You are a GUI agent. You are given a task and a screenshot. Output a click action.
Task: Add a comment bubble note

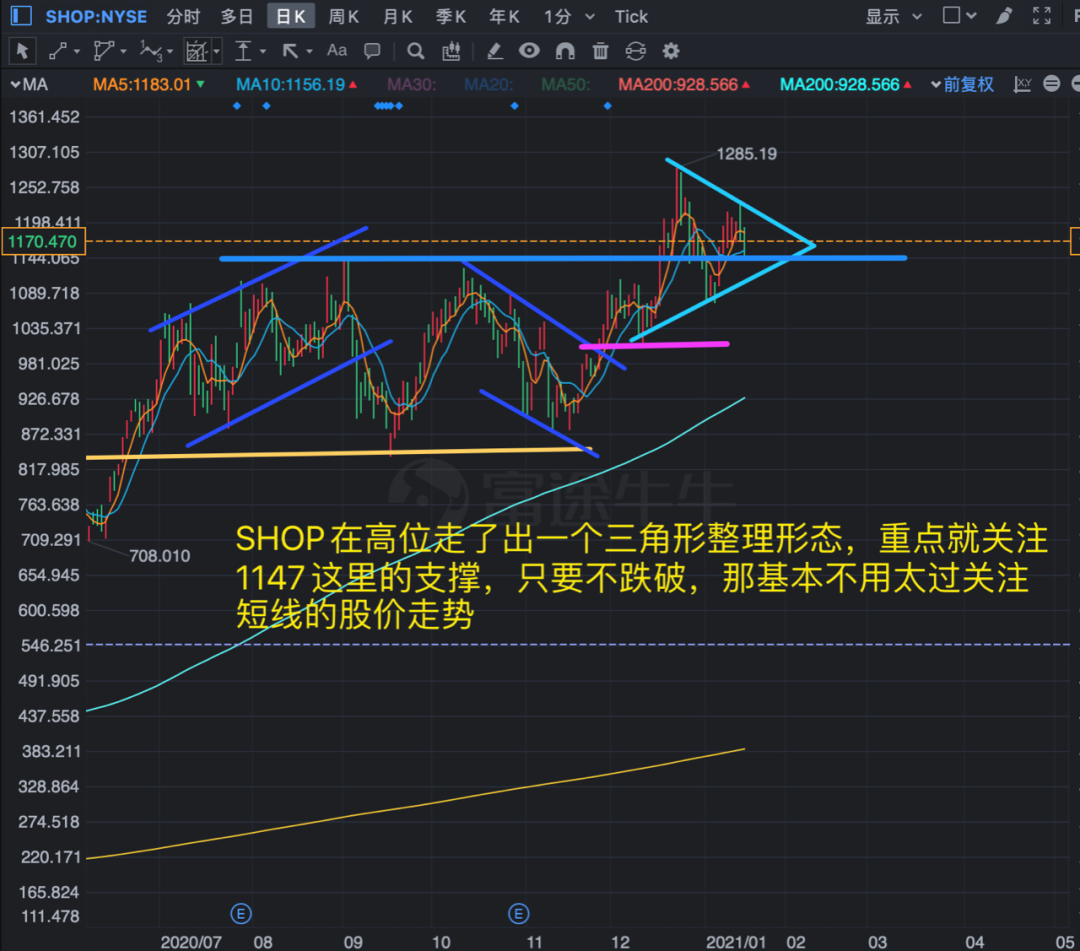click(373, 51)
